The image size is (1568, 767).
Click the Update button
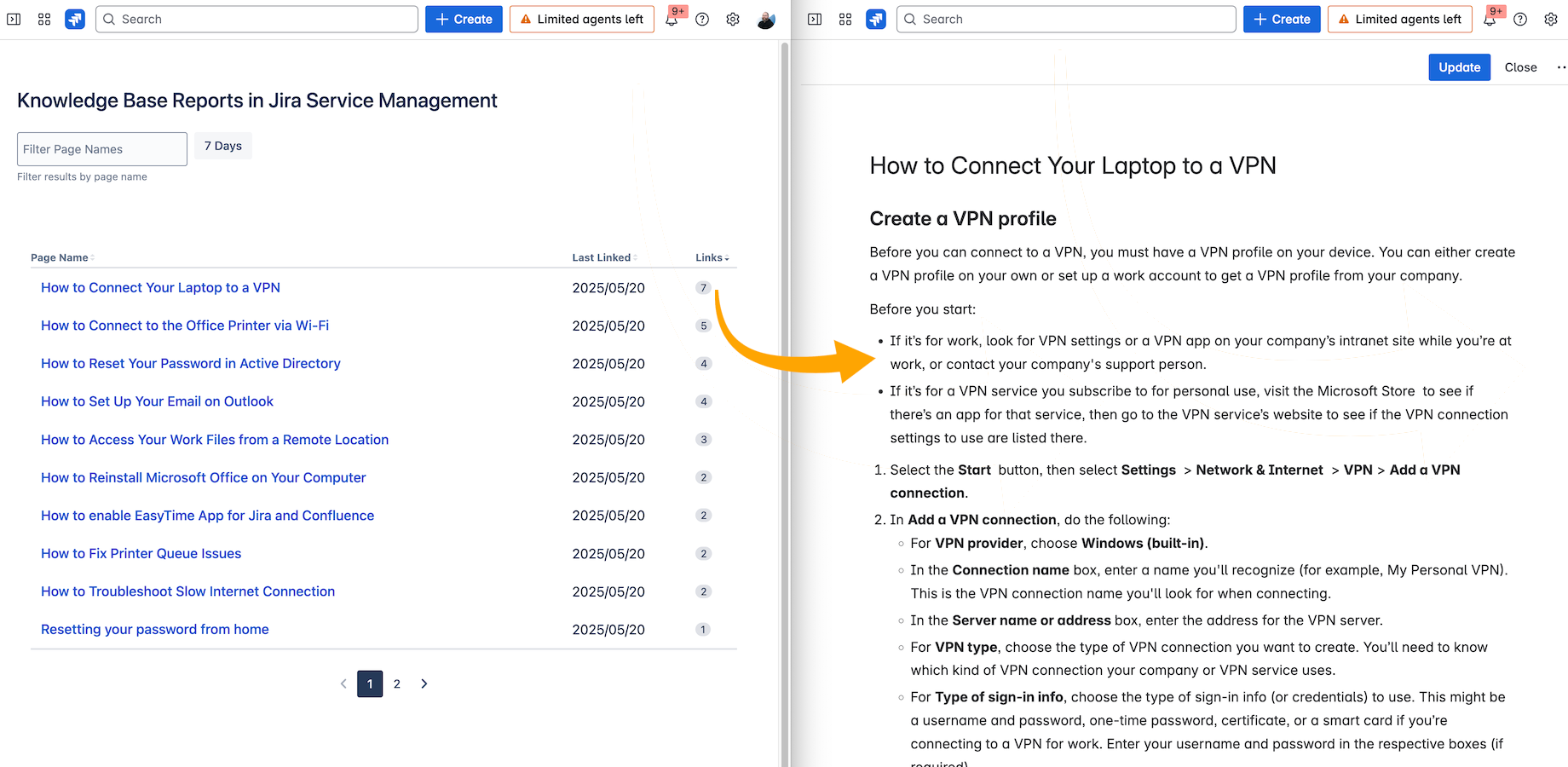point(1459,67)
